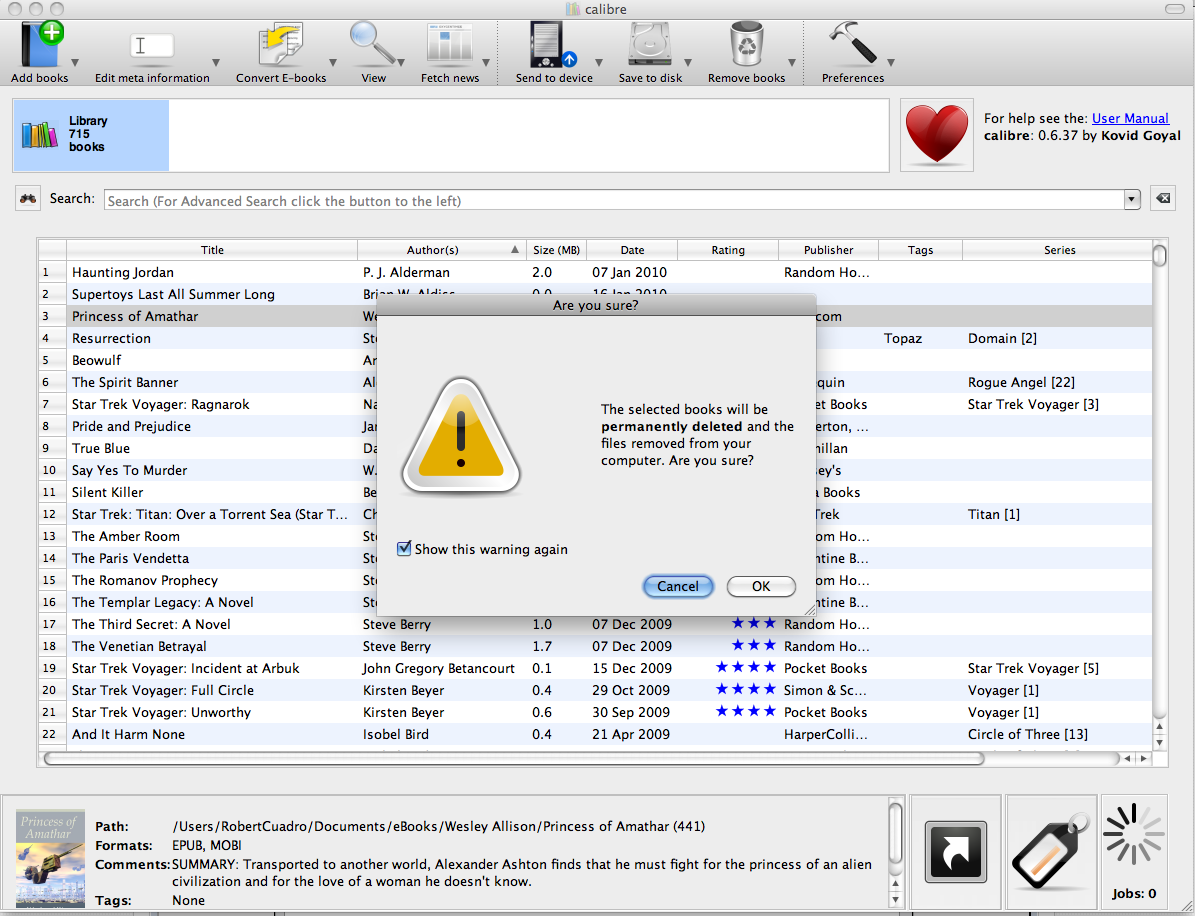The image size is (1195, 916).
Task: Expand Send to device dropdown arrow
Action: point(598,63)
